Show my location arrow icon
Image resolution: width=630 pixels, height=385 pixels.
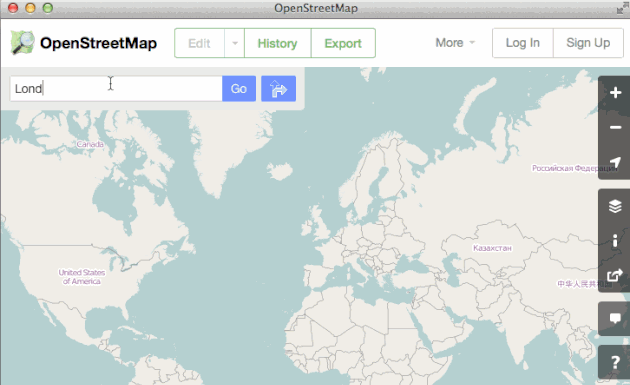pos(614,162)
